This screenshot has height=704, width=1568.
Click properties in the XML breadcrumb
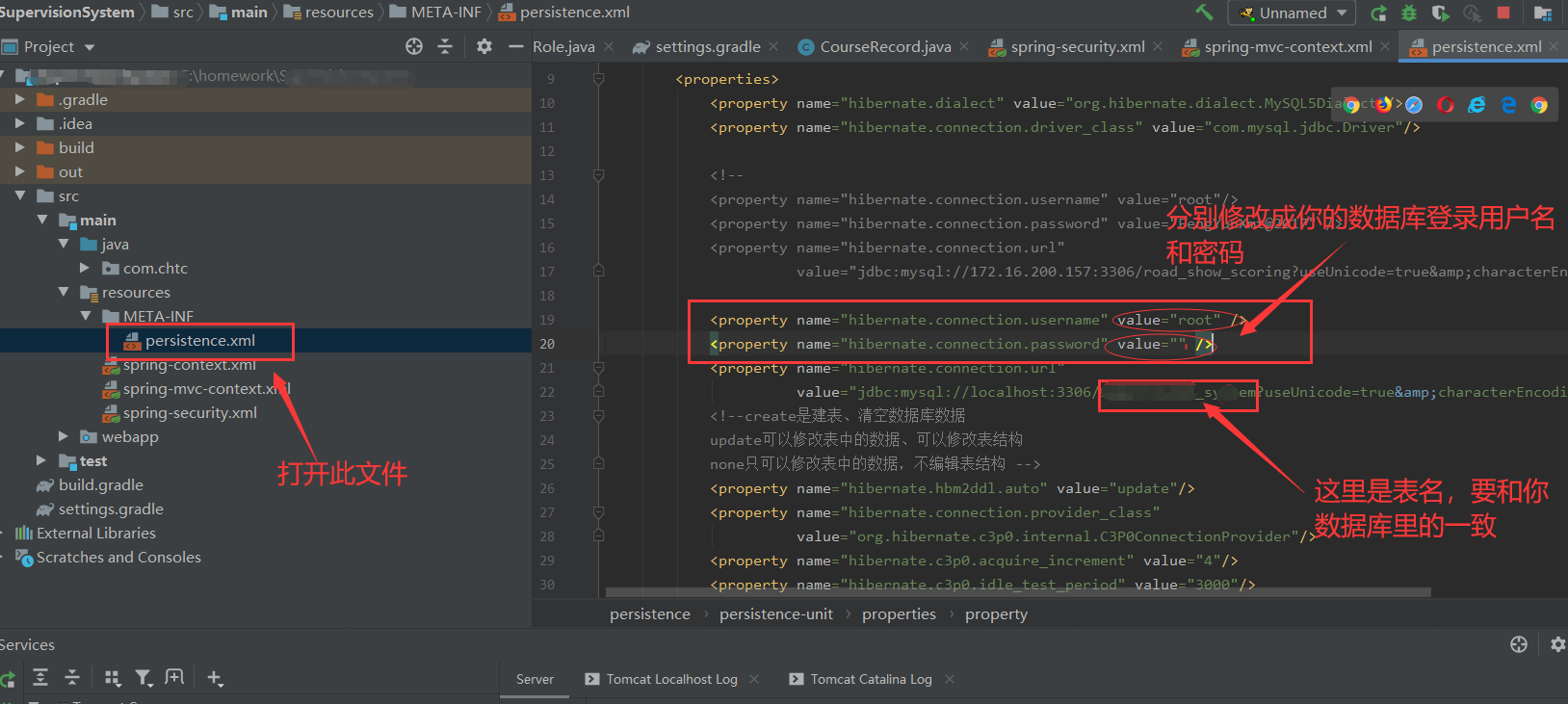[x=899, y=613]
